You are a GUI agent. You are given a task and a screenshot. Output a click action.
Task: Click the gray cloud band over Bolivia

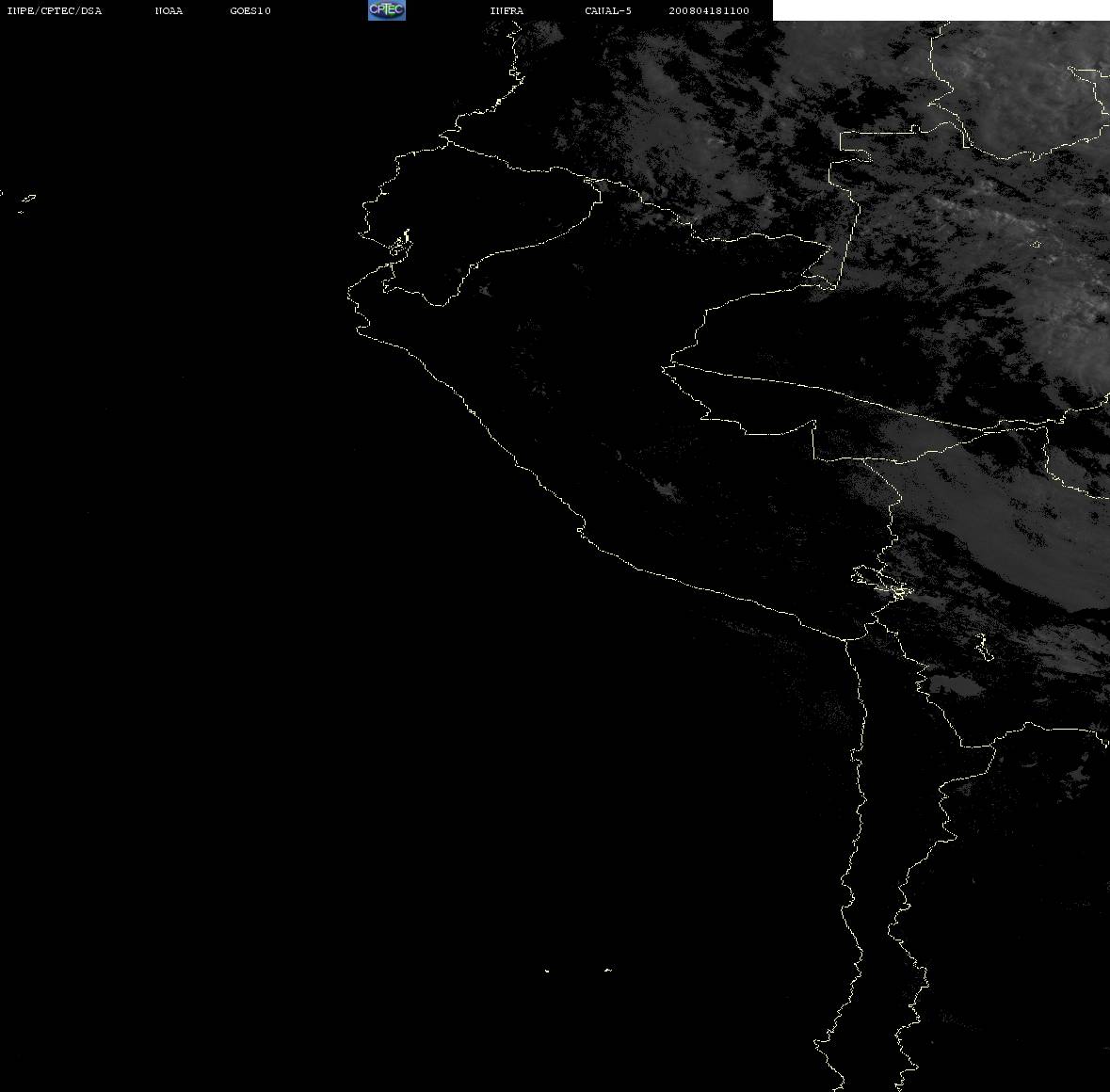991,509
